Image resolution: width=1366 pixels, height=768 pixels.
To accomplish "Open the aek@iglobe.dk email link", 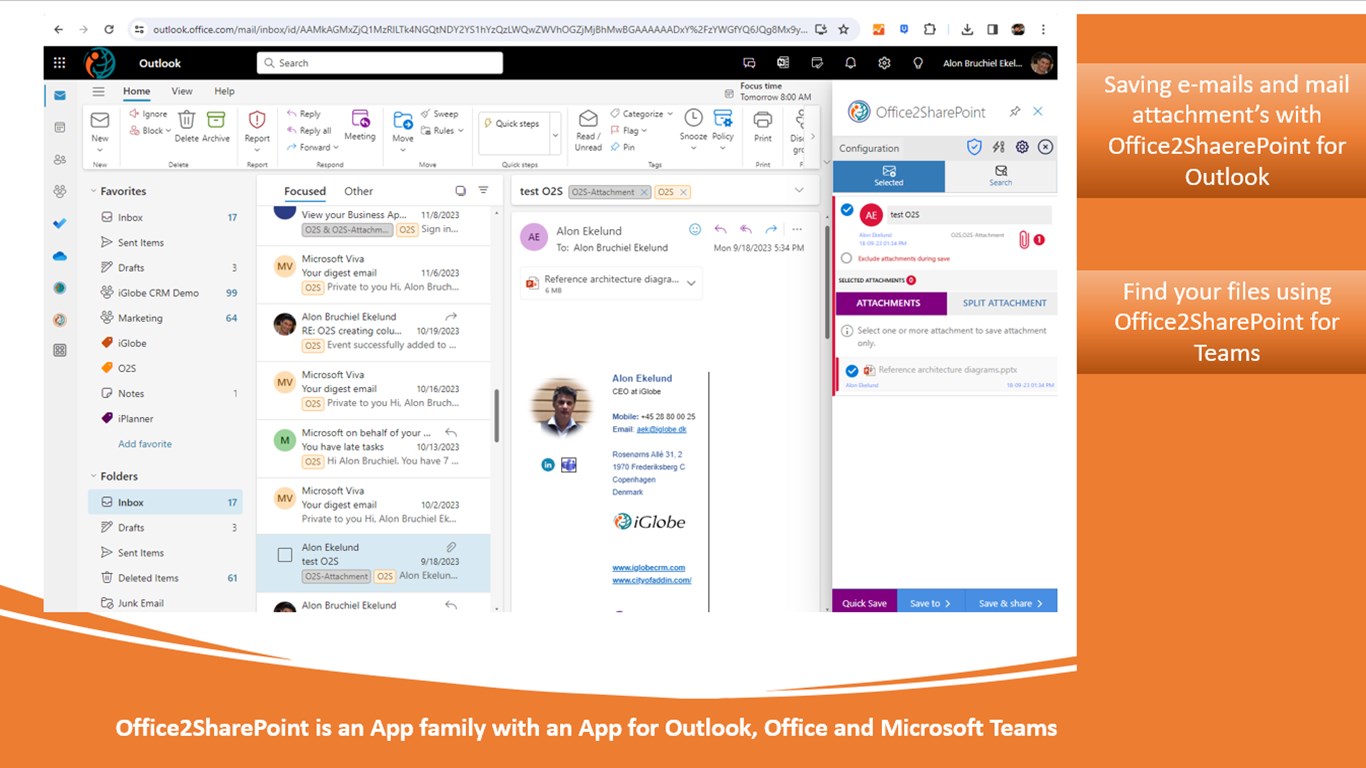I will click(x=661, y=429).
